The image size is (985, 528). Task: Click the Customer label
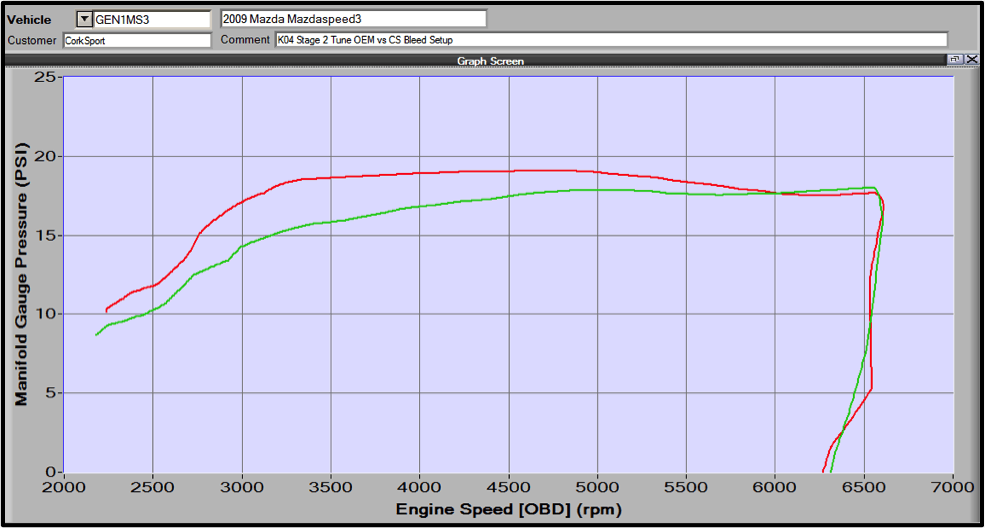click(x=31, y=40)
